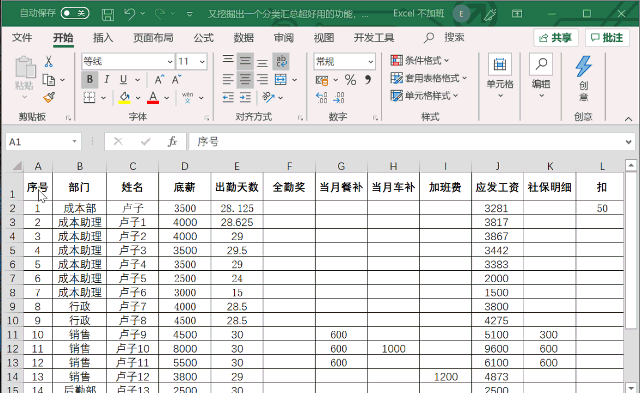Viewport: 640px width, 393px height.
Task: Expand the formula bar
Action: pos(629,142)
